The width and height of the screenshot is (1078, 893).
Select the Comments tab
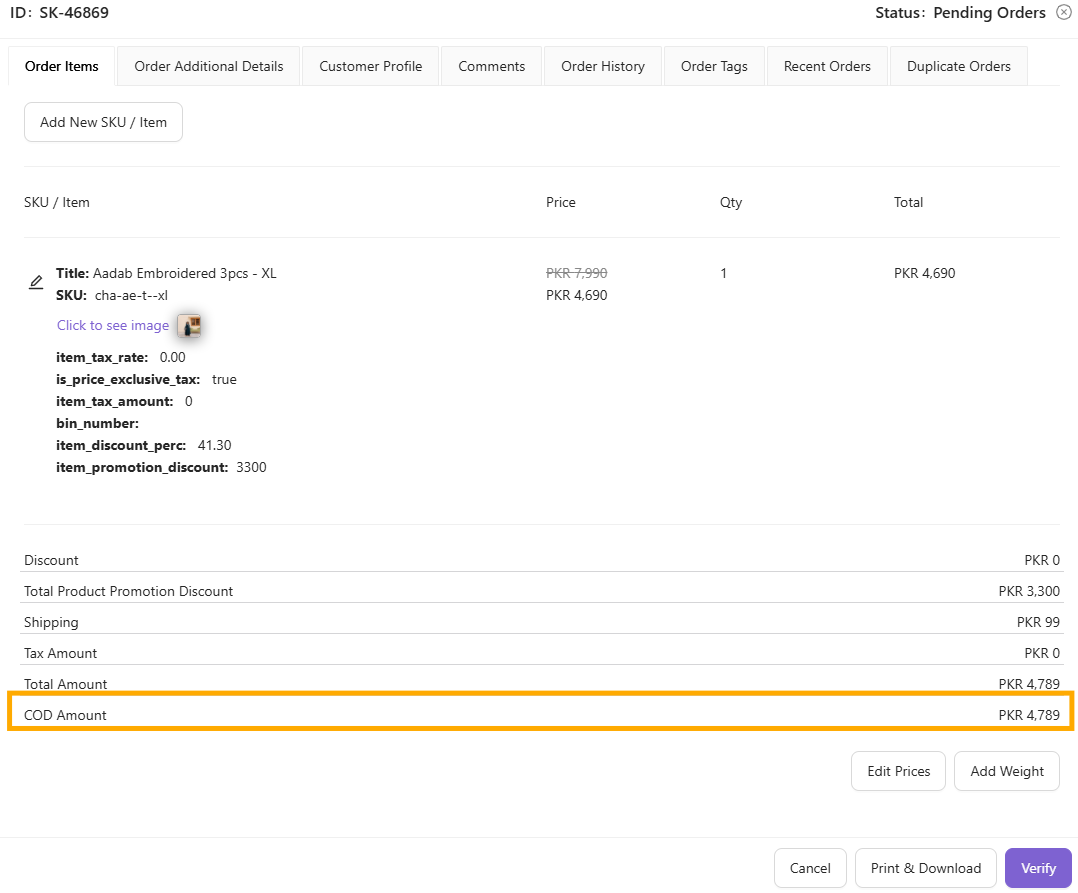click(x=492, y=67)
